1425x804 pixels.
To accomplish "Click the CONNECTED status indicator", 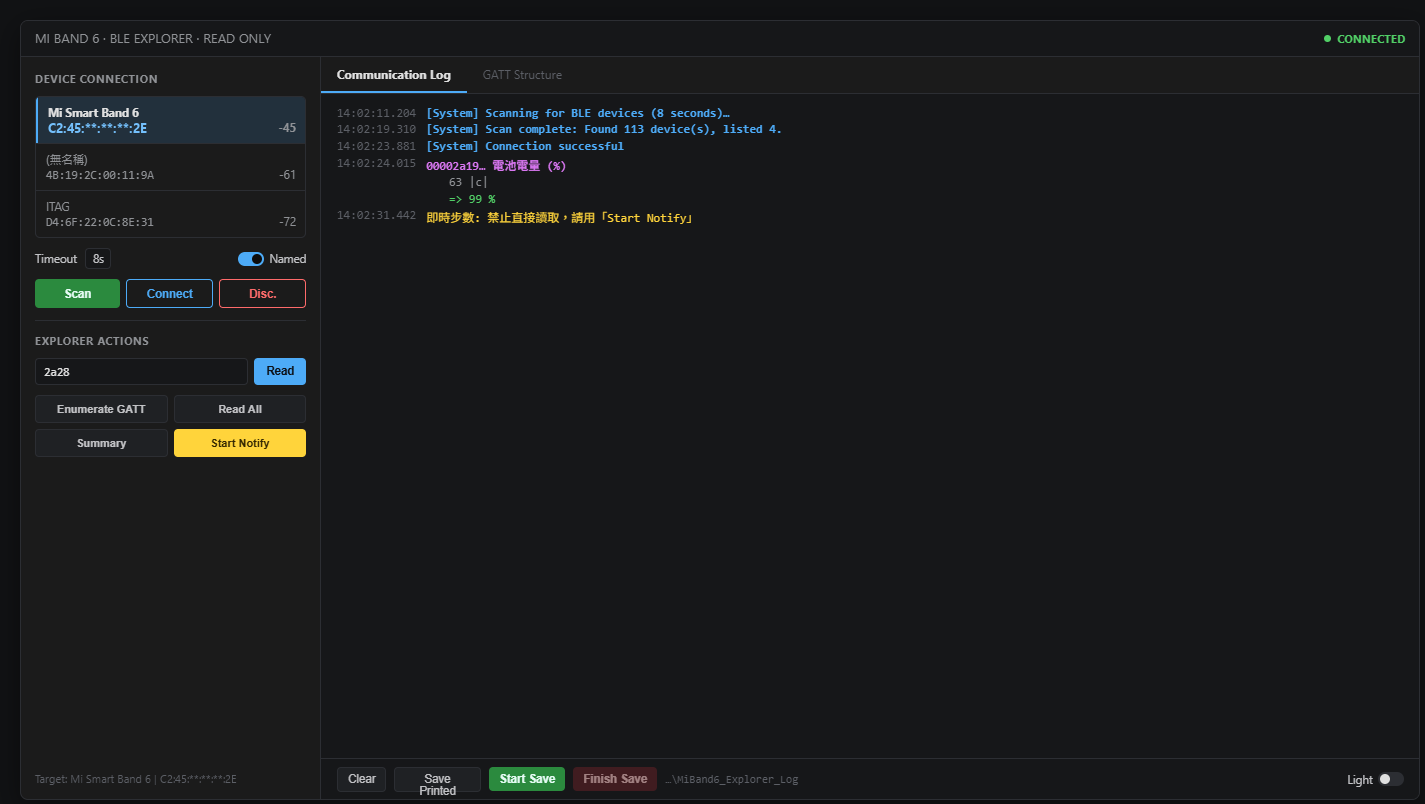I will tap(1364, 39).
